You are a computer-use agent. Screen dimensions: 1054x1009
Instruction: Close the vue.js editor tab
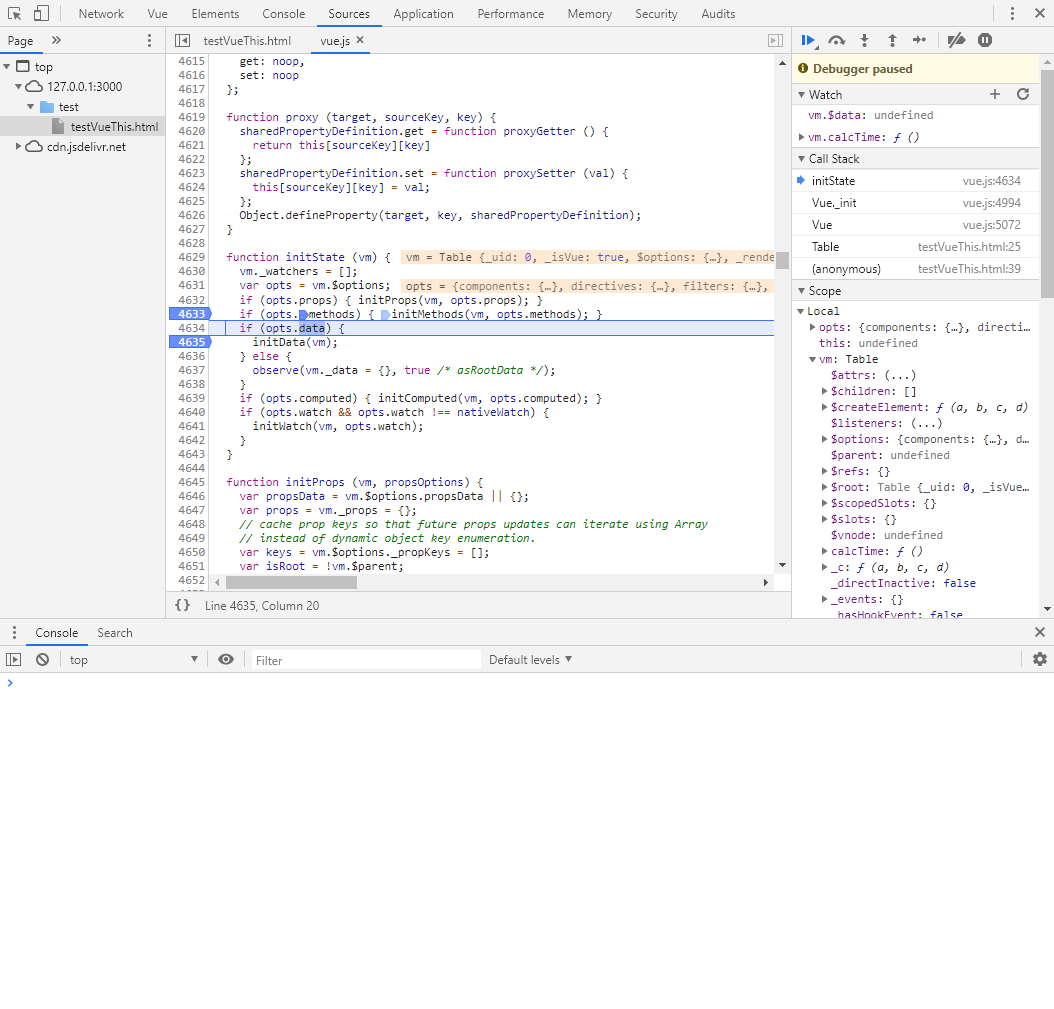click(360, 40)
